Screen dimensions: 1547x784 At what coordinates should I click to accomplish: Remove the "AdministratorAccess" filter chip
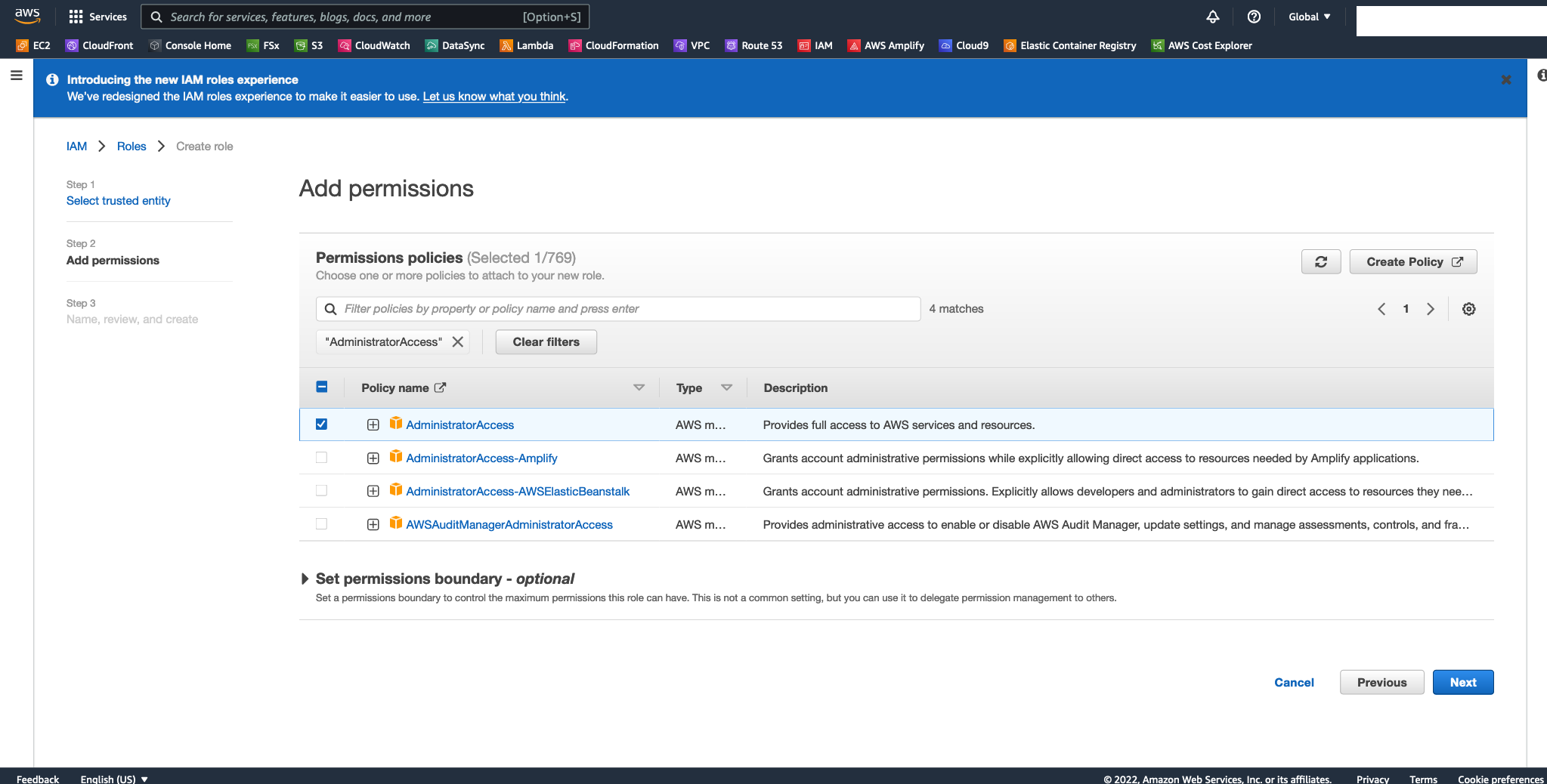pyautogui.click(x=458, y=342)
